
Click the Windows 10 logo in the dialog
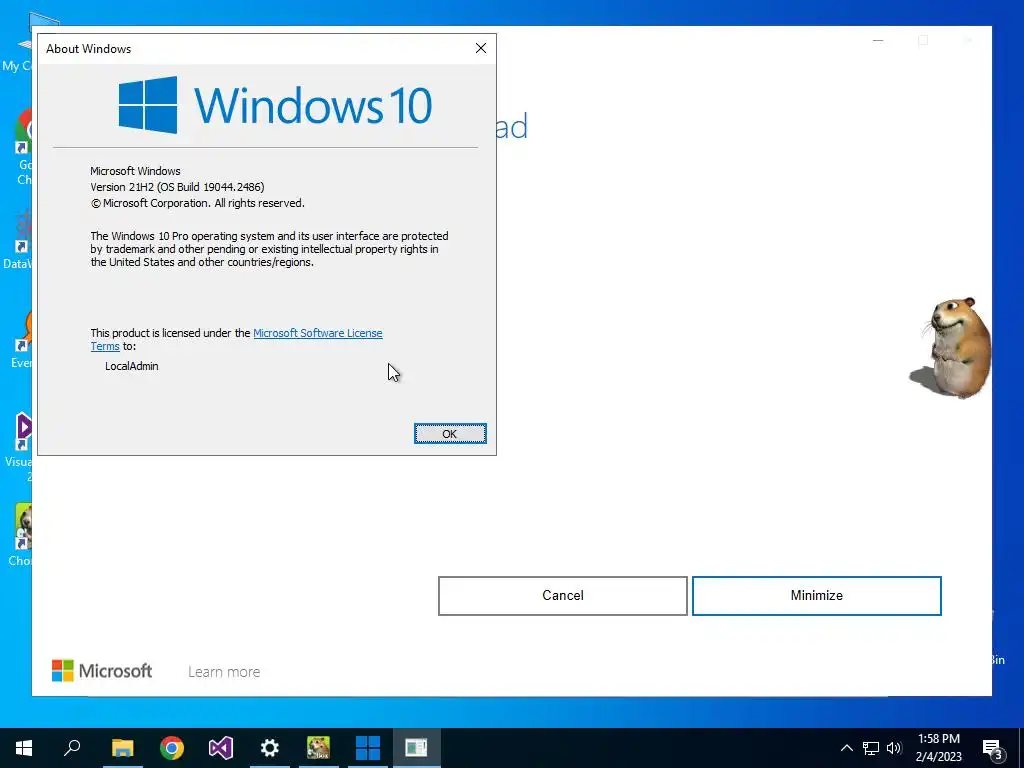275,104
